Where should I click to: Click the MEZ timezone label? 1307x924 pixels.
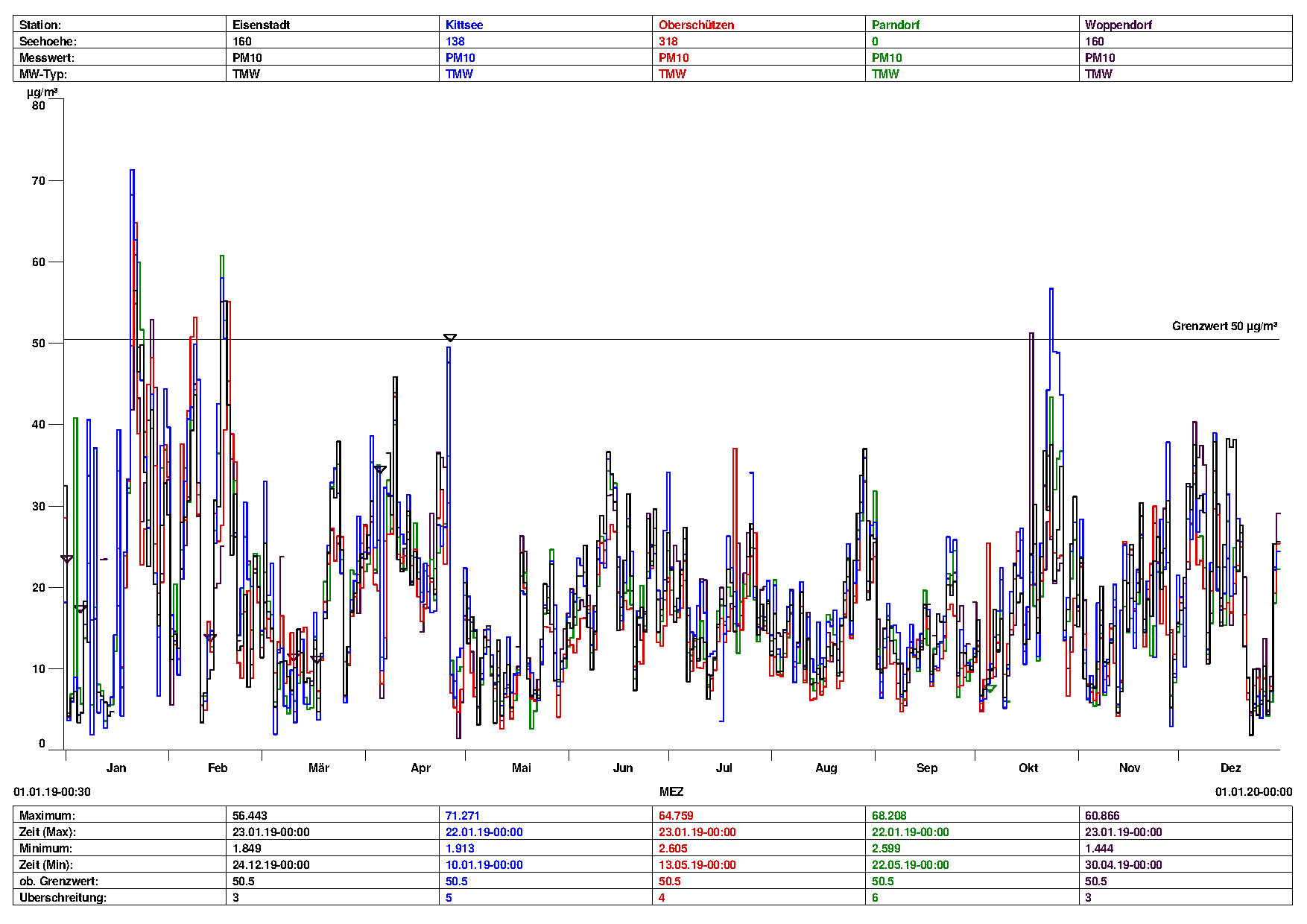(x=671, y=791)
